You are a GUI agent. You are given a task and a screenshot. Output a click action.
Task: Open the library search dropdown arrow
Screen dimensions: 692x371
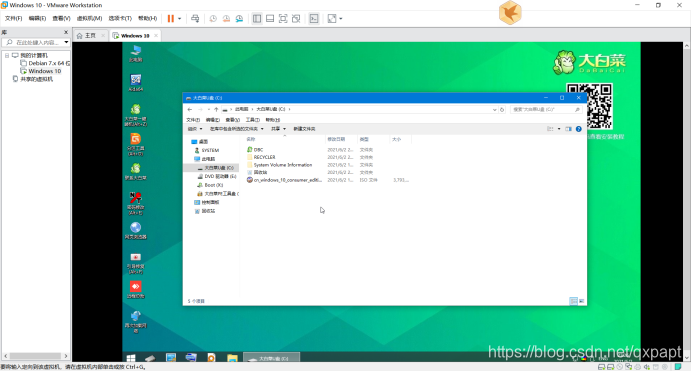coord(66,42)
